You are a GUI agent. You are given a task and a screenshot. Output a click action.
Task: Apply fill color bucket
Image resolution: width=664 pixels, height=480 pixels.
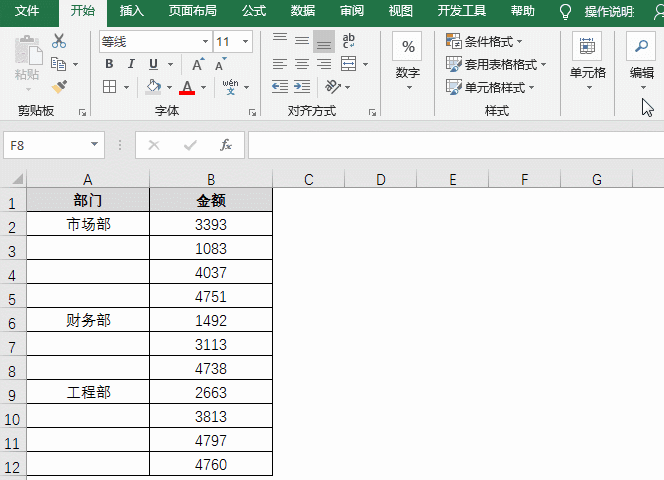tap(153, 87)
